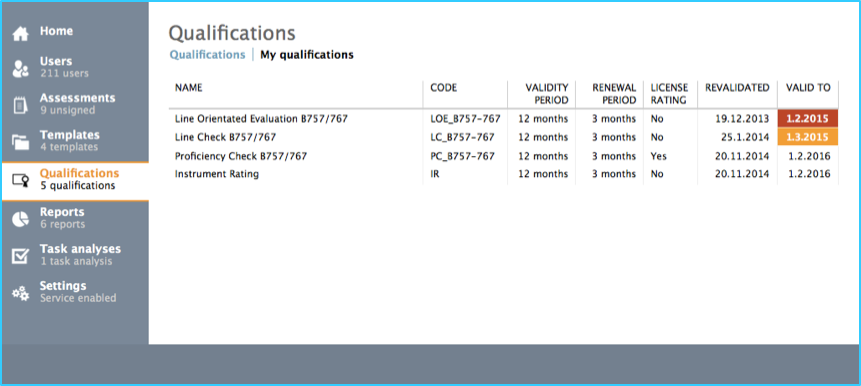The image size is (861, 386).
Task: Click the red 1.2.2015 expiry cell
Action: pyautogui.click(x=808, y=119)
